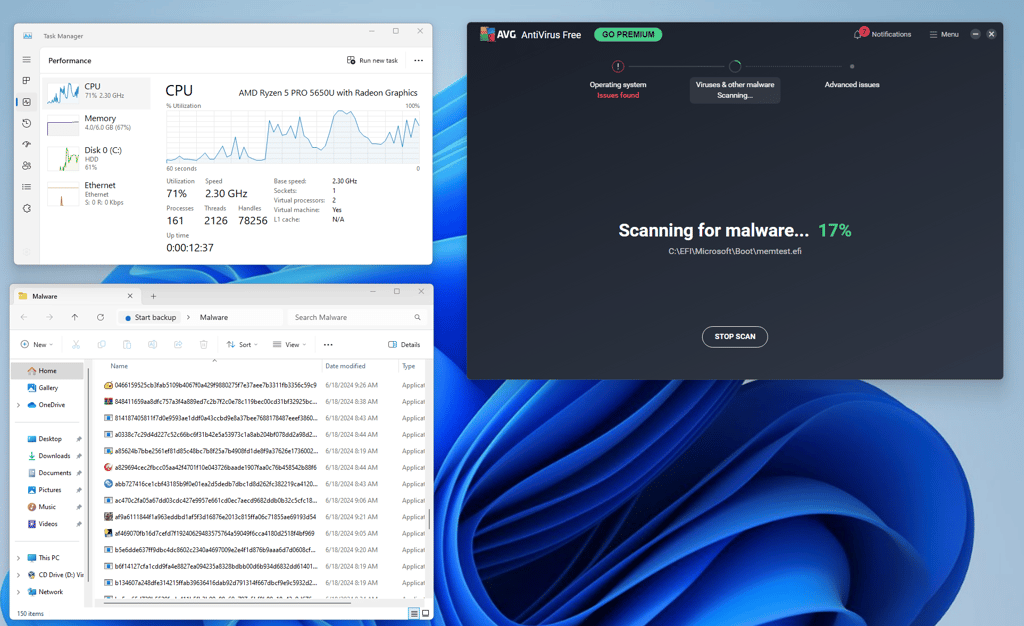Click the Copy icon in Explorer toolbar
This screenshot has width=1024, height=626.
tap(101, 345)
